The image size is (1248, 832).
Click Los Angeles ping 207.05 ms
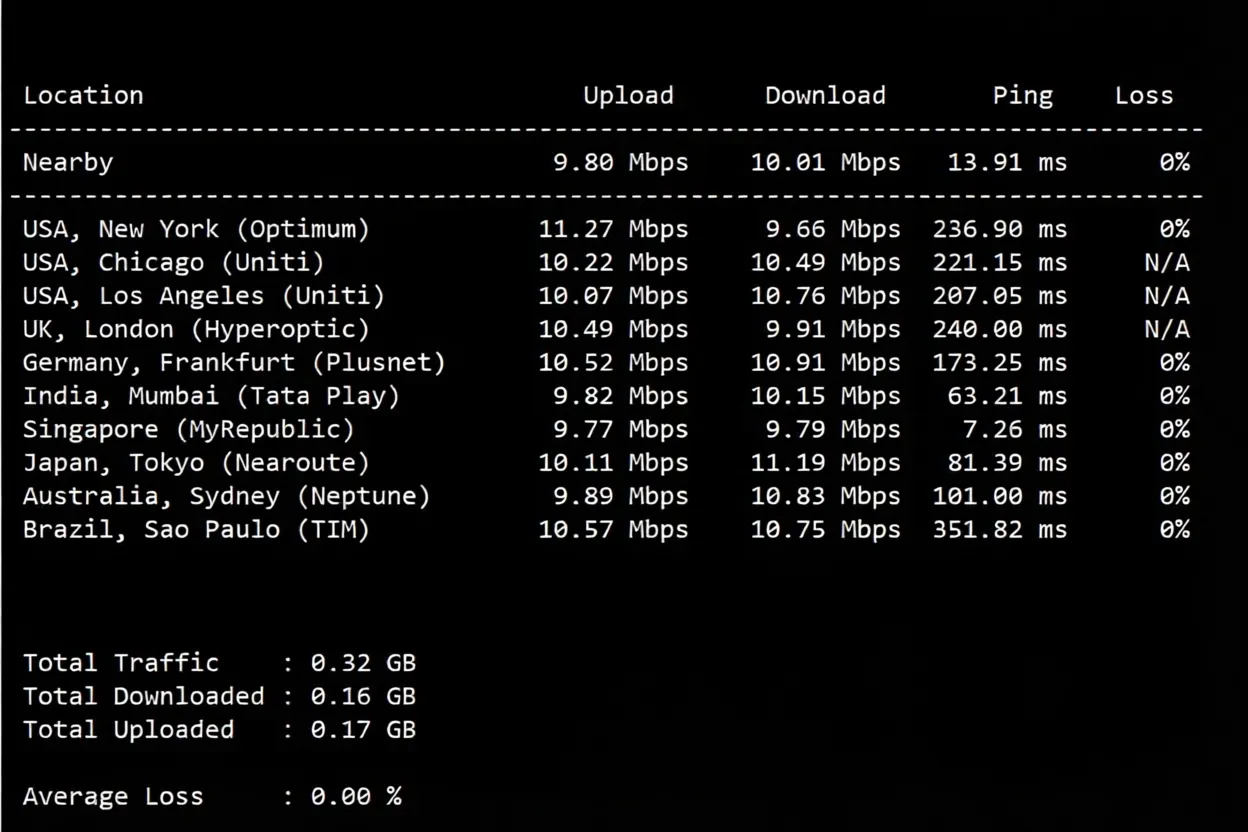click(x=1000, y=297)
